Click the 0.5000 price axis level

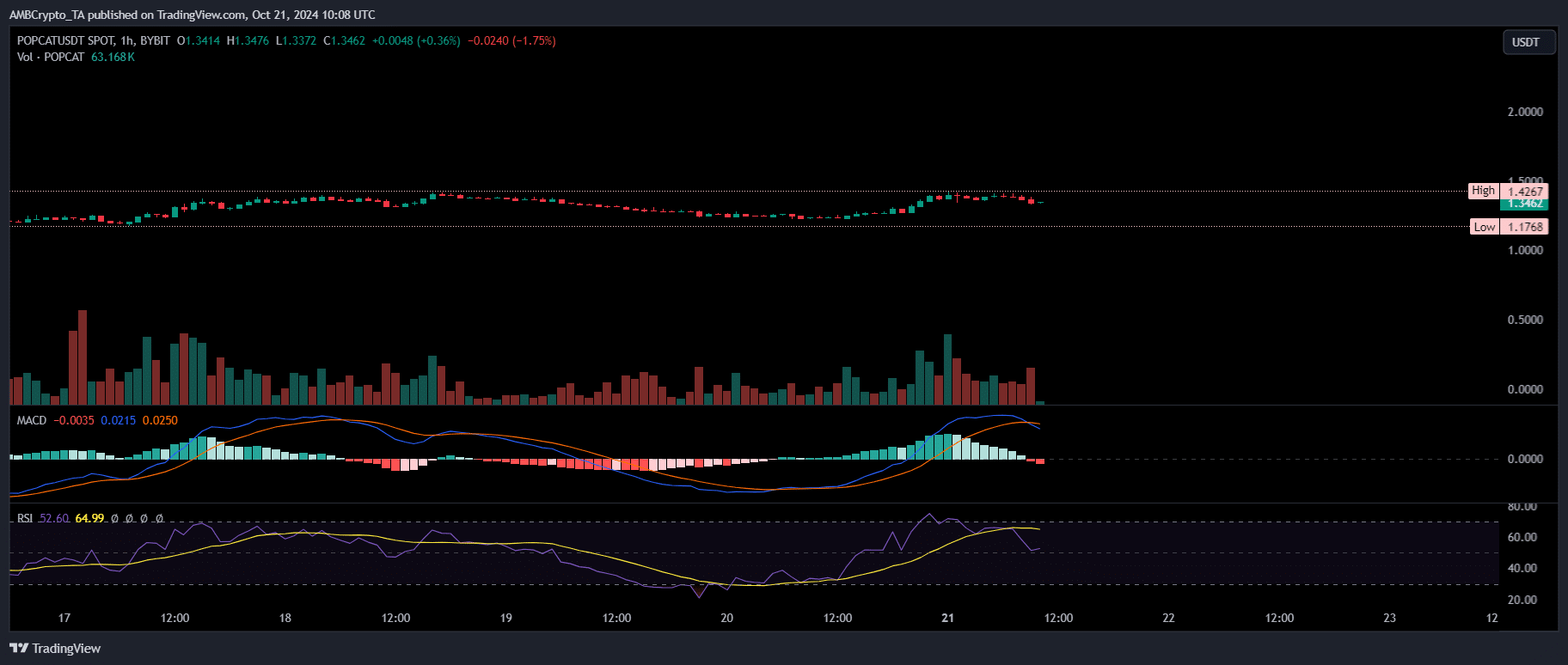click(1525, 320)
